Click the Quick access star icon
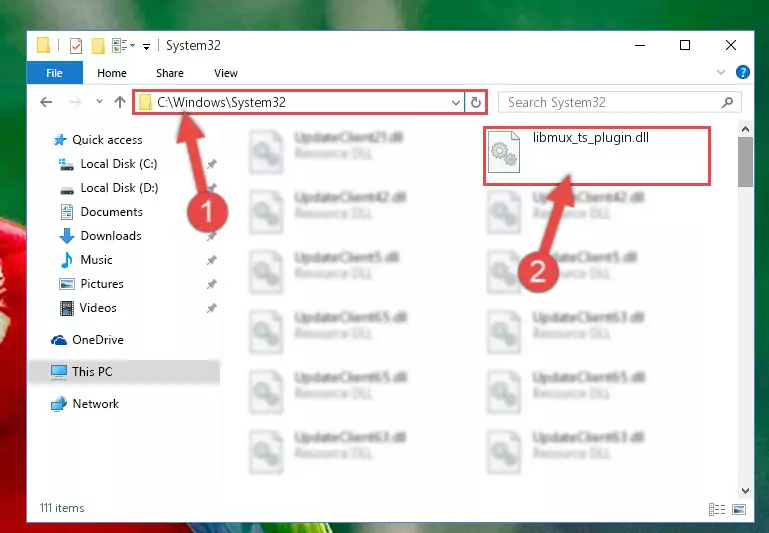 (x=60, y=140)
